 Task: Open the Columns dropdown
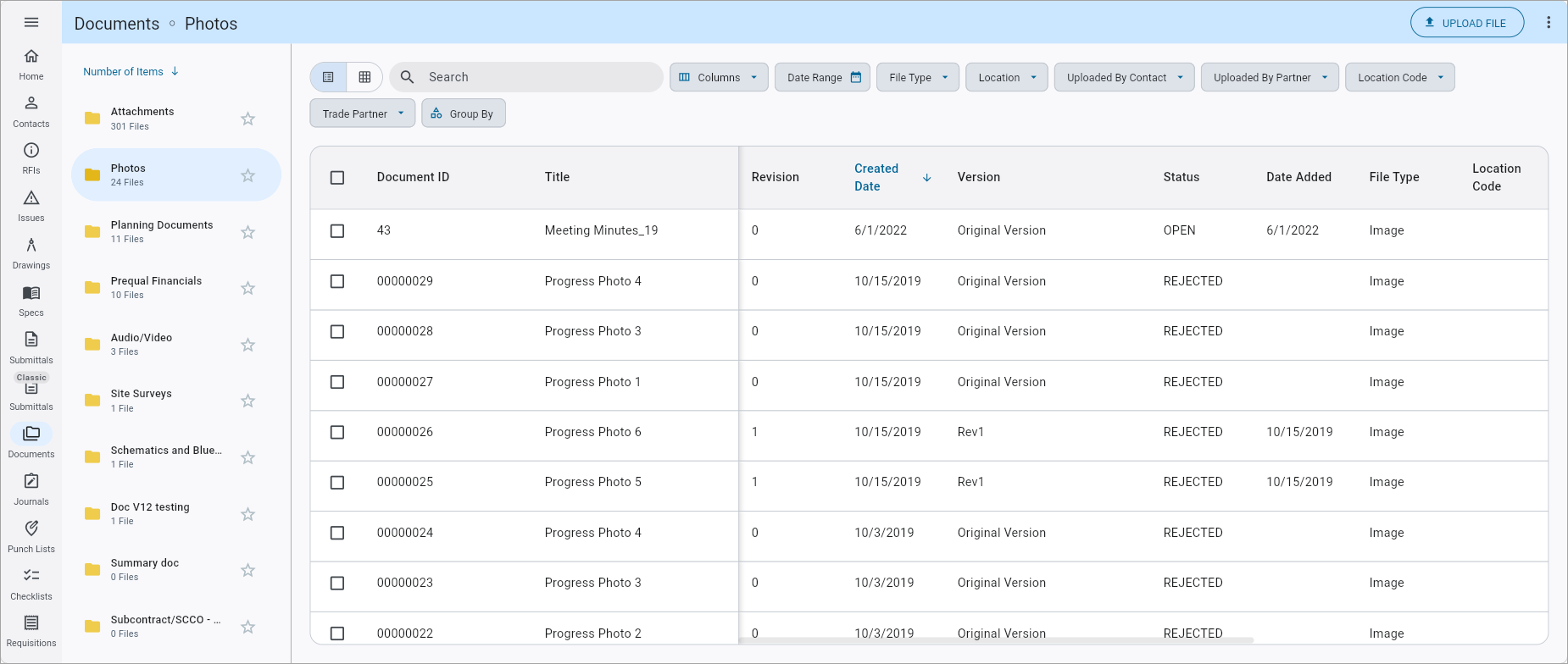[719, 77]
